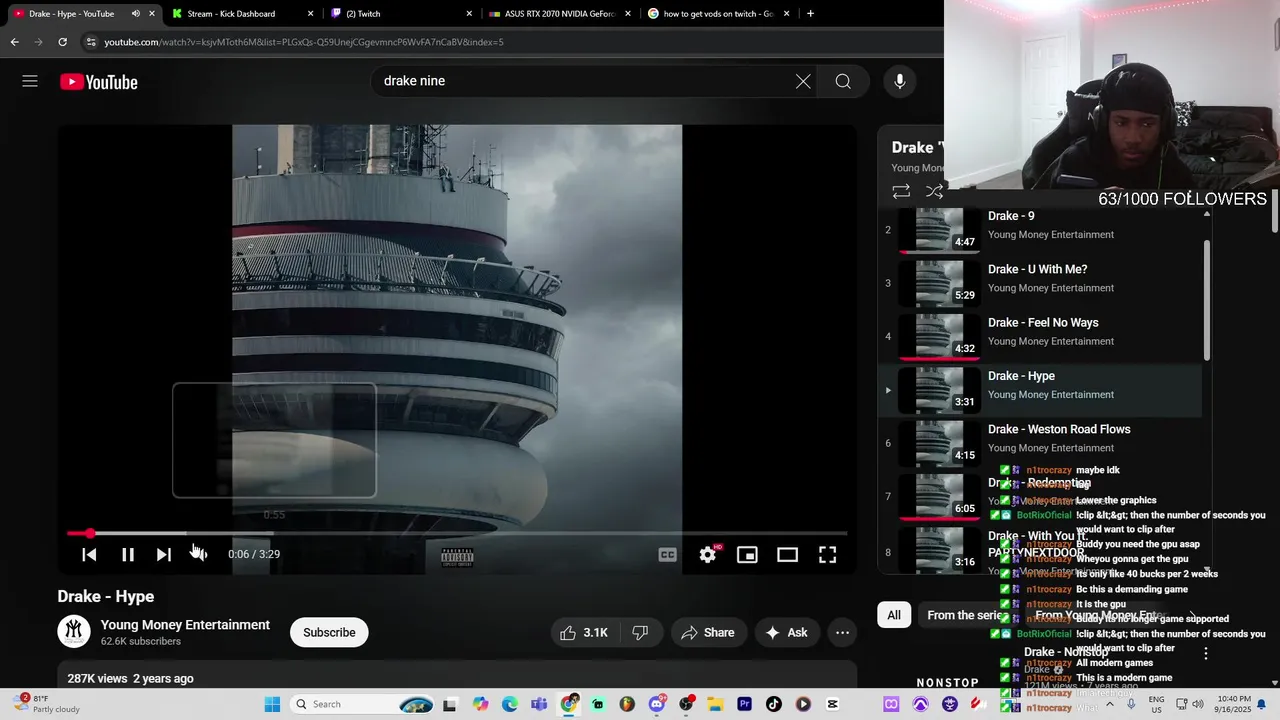Clear the search box with the X

pos(803,81)
